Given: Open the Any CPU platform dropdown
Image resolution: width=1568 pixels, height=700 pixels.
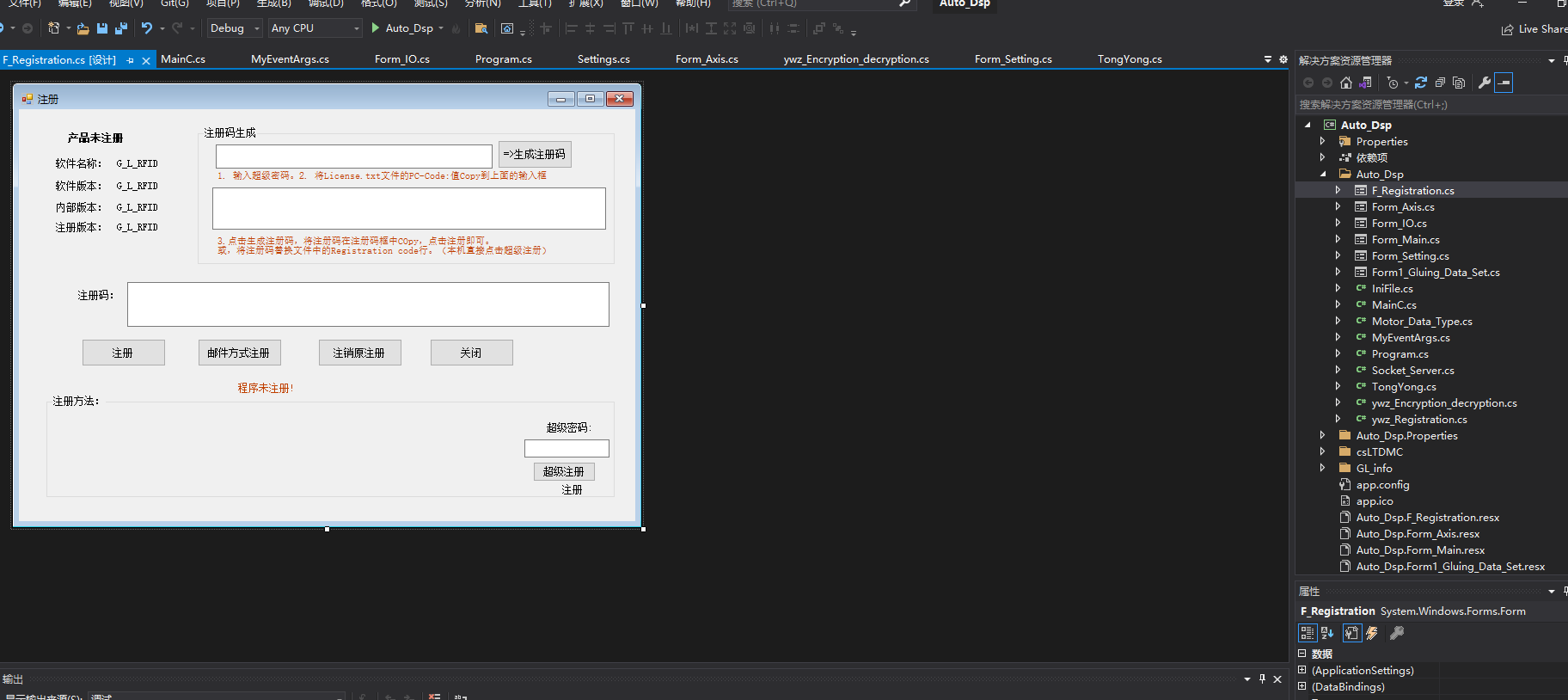Looking at the screenshot, I should pyautogui.click(x=315, y=28).
